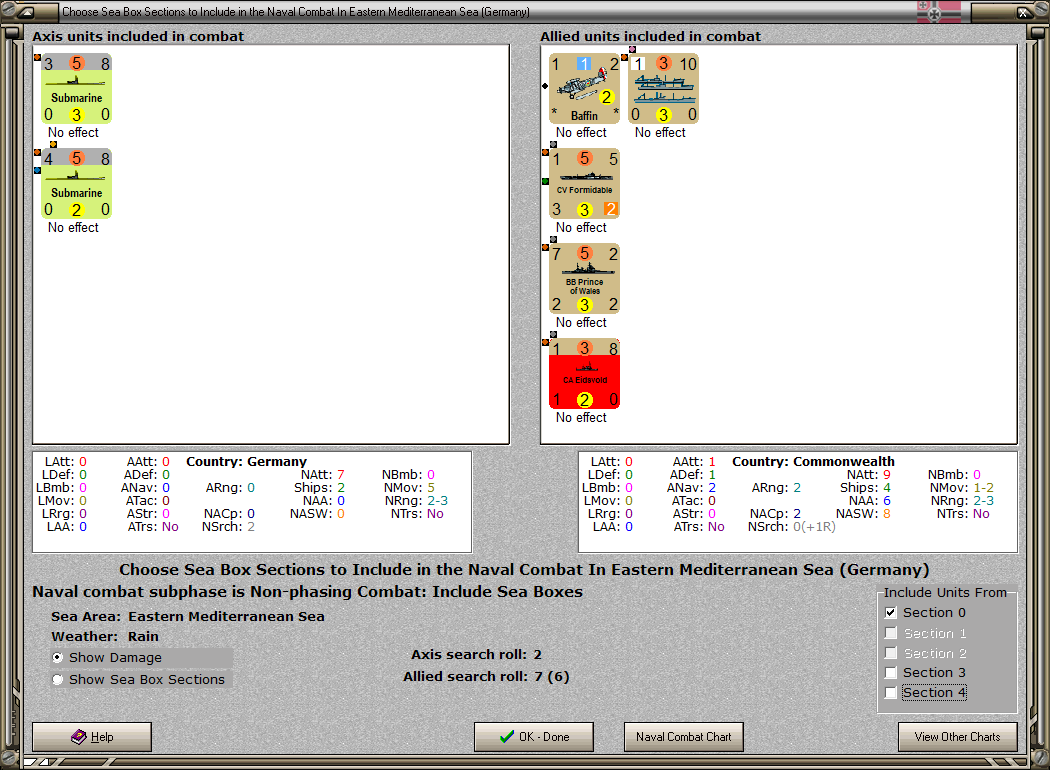The height and width of the screenshot is (770, 1050).
Task: Click the 'Allied search roll: 7 (6)' text
Action: [x=486, y=676]
